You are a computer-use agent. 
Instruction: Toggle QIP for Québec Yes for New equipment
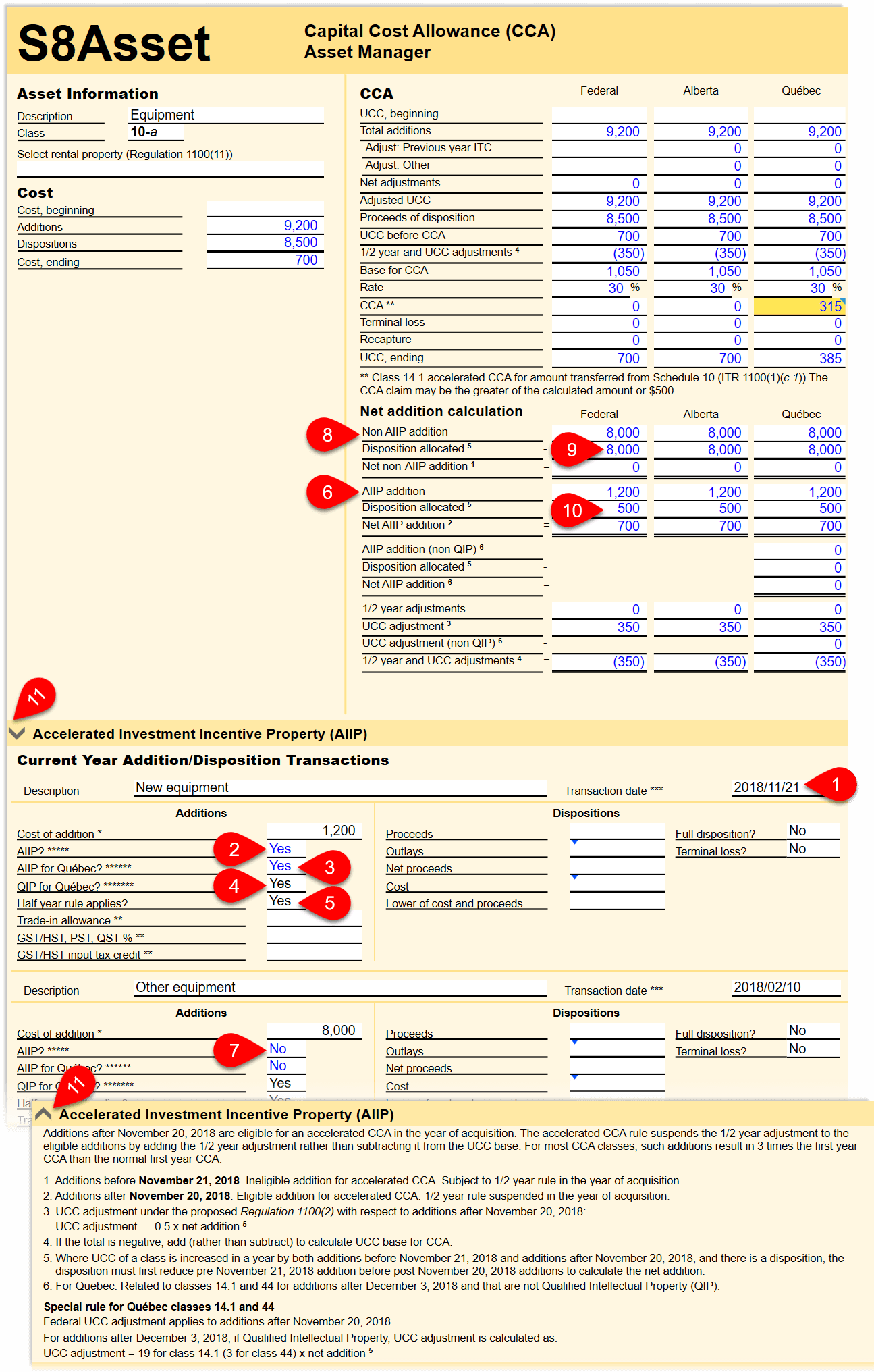coord(286,883)
